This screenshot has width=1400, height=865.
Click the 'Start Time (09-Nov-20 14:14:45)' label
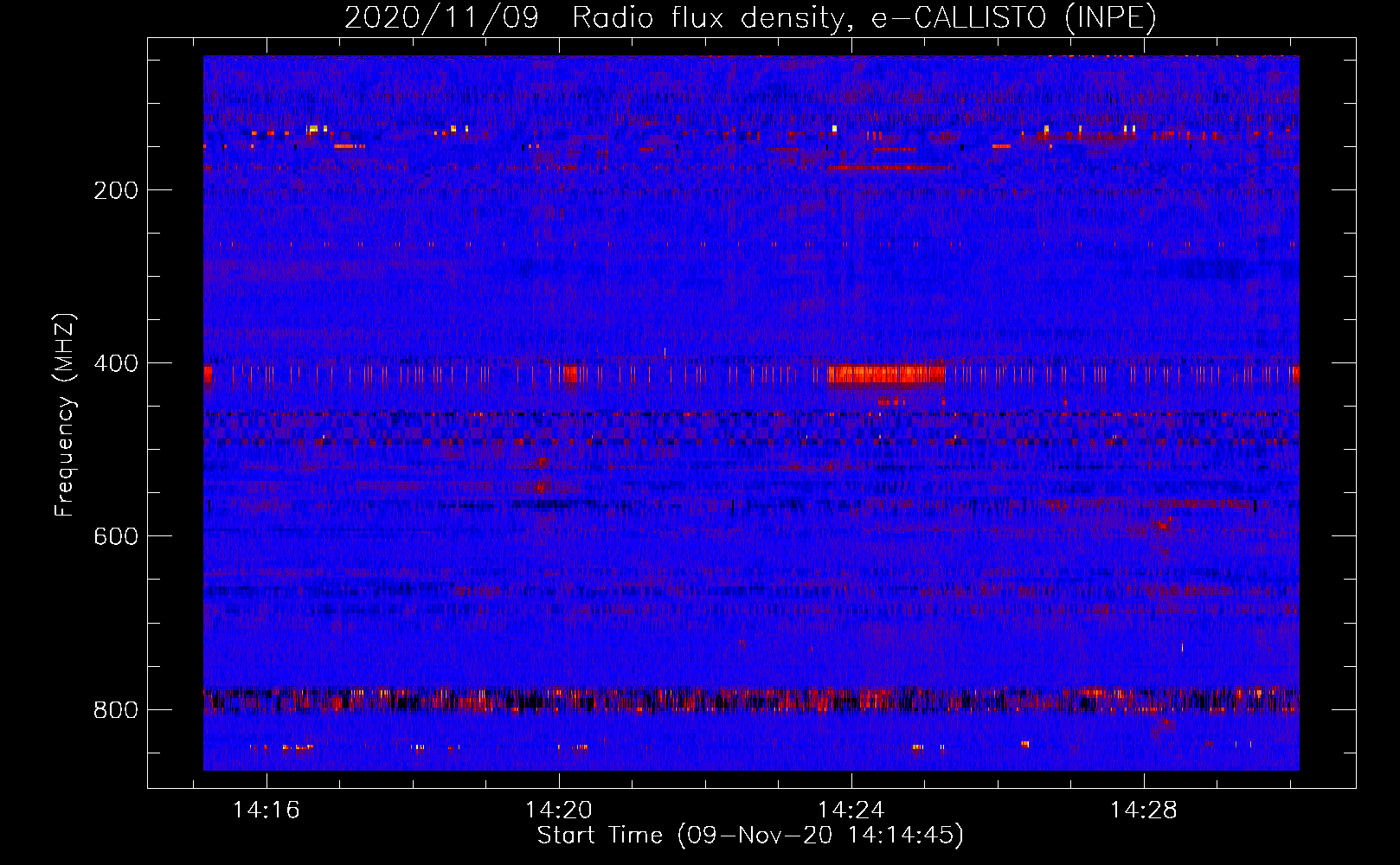coord(750,836)
